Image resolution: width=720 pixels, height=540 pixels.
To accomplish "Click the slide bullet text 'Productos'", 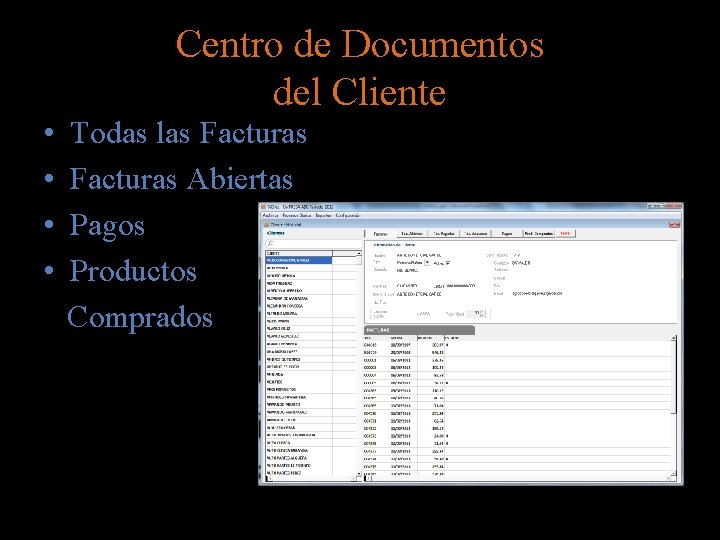I will tap(133, 271).
